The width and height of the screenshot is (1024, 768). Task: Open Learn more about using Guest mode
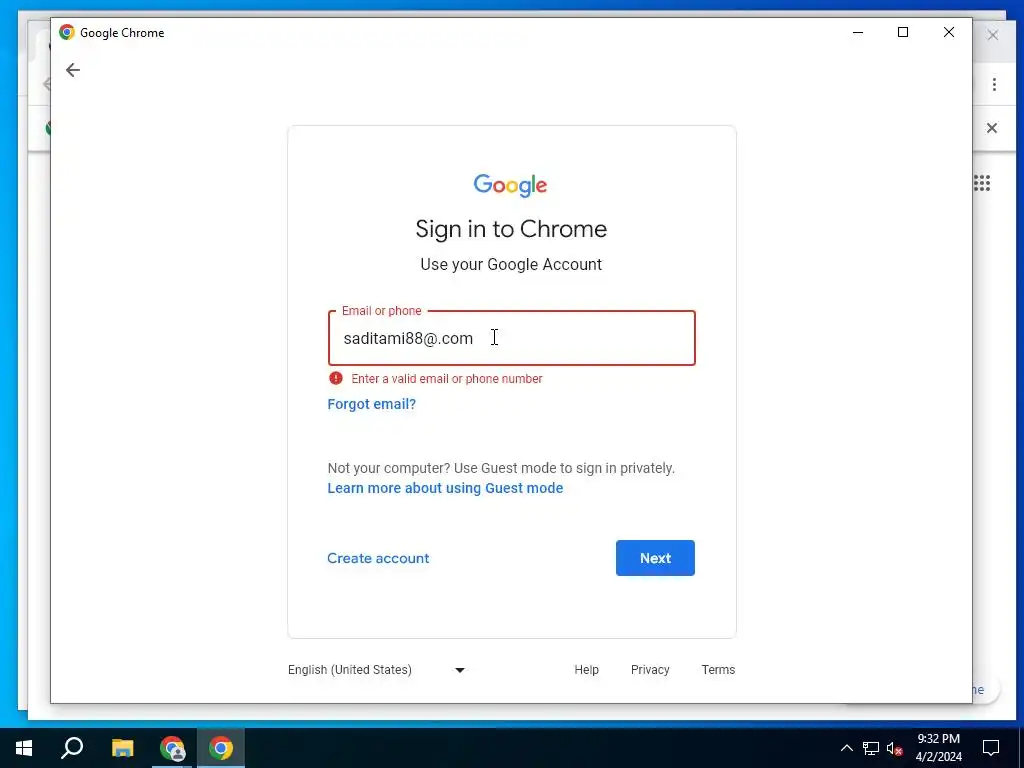[445, 488]
